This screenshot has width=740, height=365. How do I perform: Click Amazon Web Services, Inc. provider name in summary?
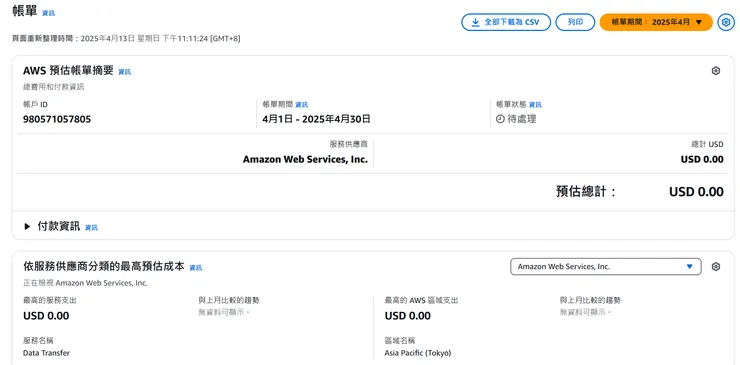pyautogui.click(x=305, y=159)
